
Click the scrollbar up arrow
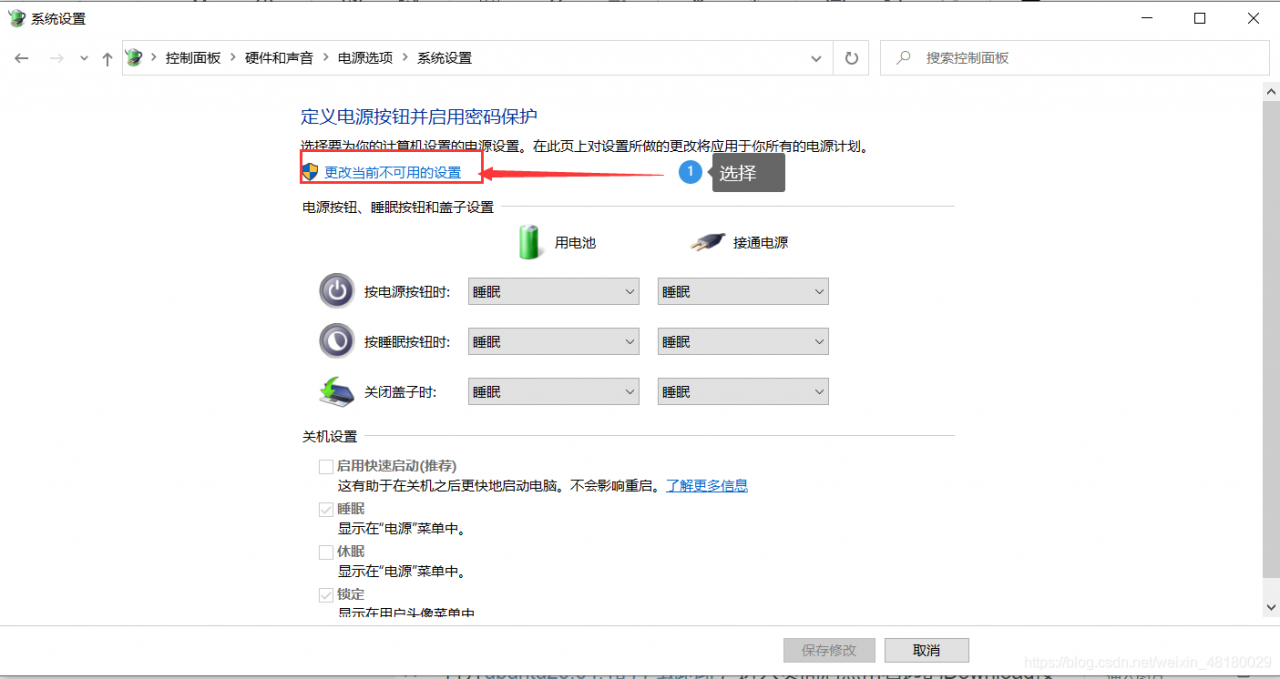tap(1271, 91)
